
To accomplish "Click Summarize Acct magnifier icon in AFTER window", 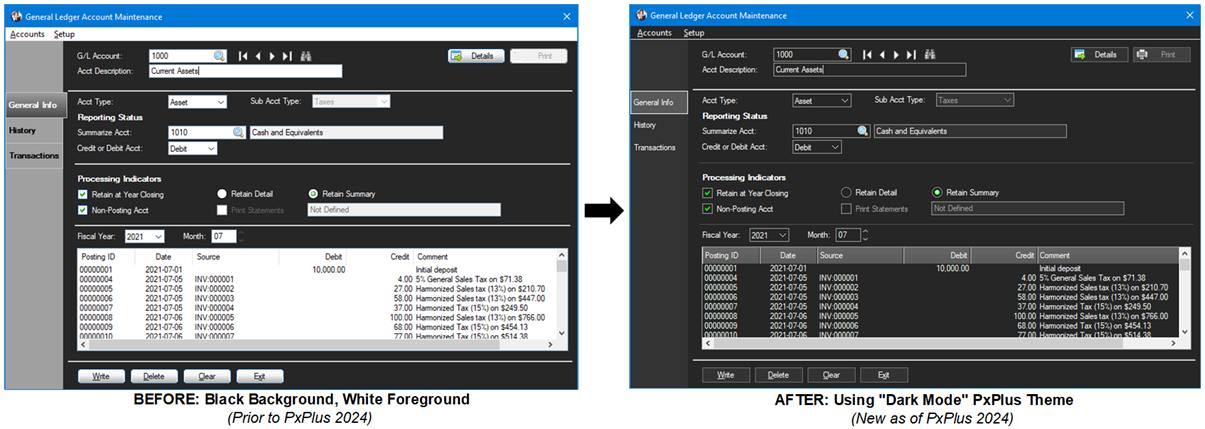I will pyautogui.click(x=862, y=131).
